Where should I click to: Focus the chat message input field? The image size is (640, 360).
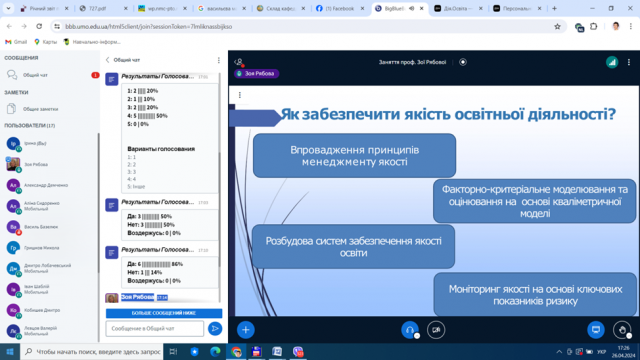pos(155,329)
